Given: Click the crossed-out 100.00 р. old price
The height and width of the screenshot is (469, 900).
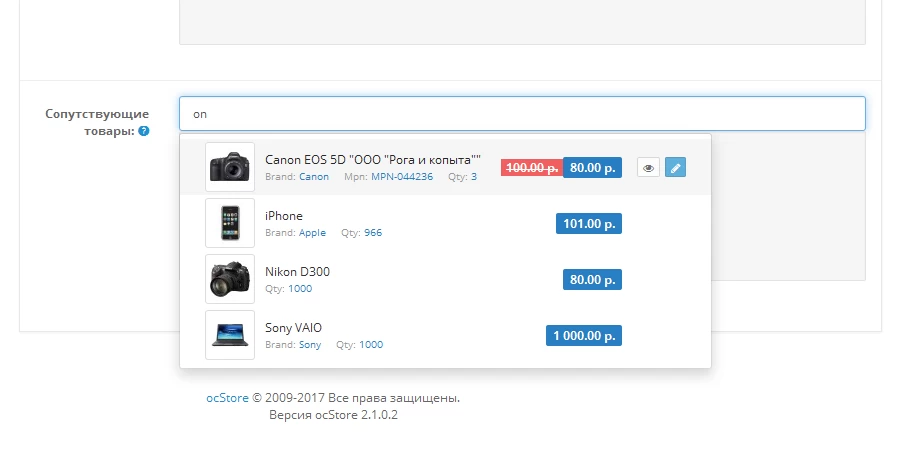Looking at the screenshot, I should (x=532, y=168).
